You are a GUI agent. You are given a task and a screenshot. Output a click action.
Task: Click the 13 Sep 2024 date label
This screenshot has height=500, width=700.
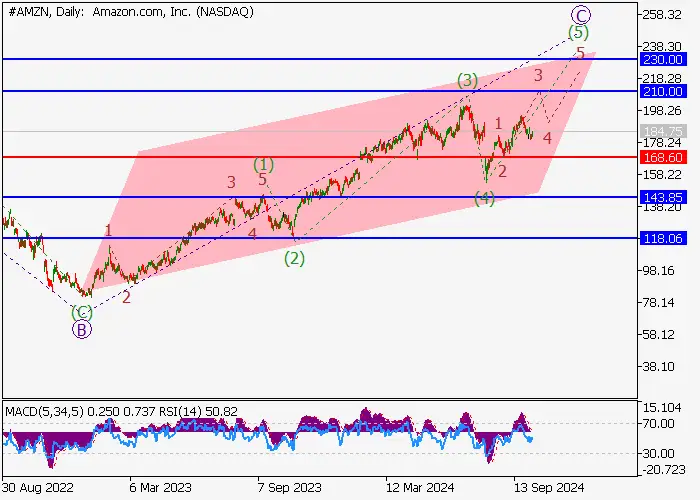point(549,487)
